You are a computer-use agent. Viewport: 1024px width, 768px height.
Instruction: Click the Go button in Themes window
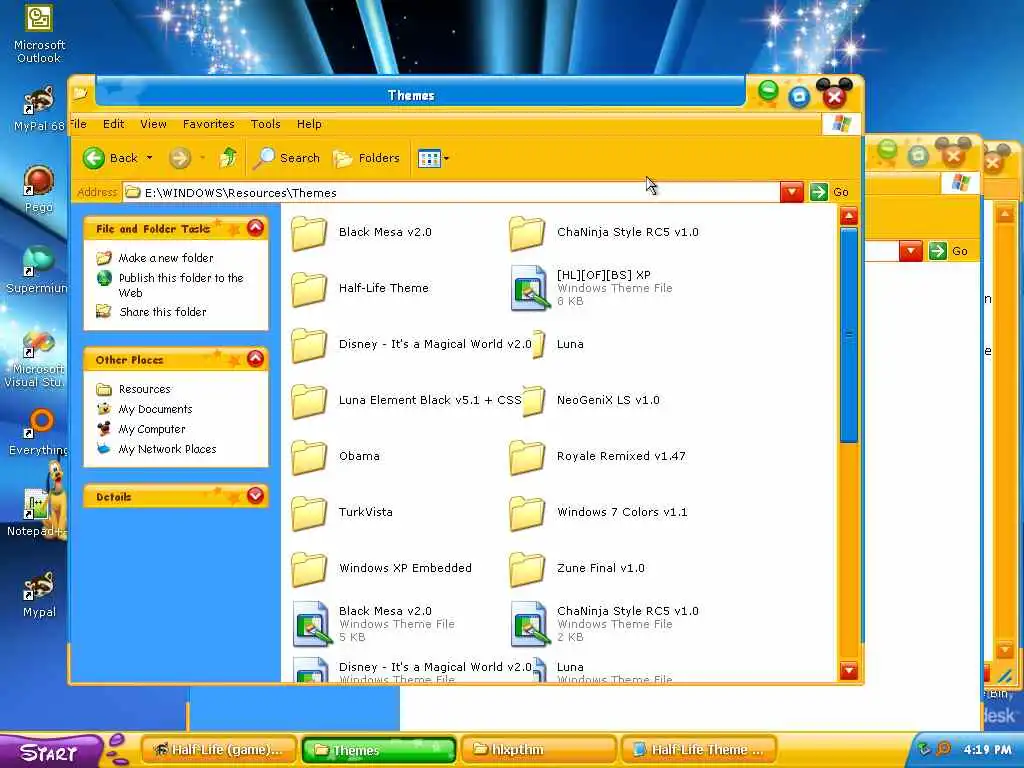point(830,192)
